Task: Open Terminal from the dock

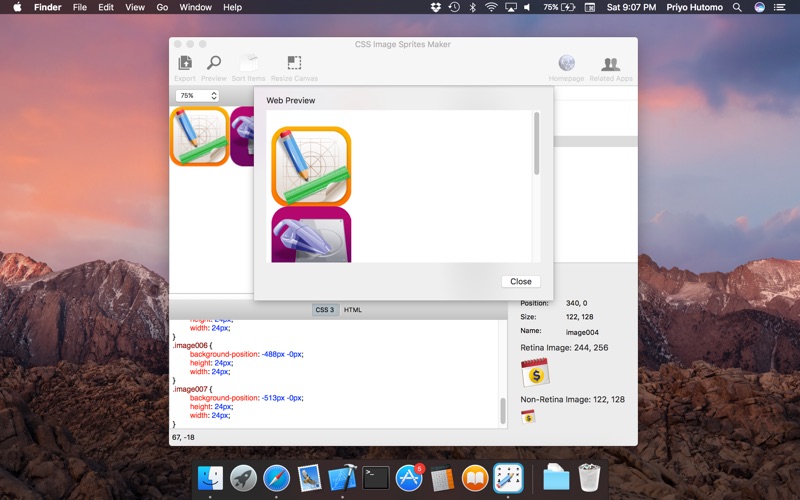Action: tap(376, 478)
